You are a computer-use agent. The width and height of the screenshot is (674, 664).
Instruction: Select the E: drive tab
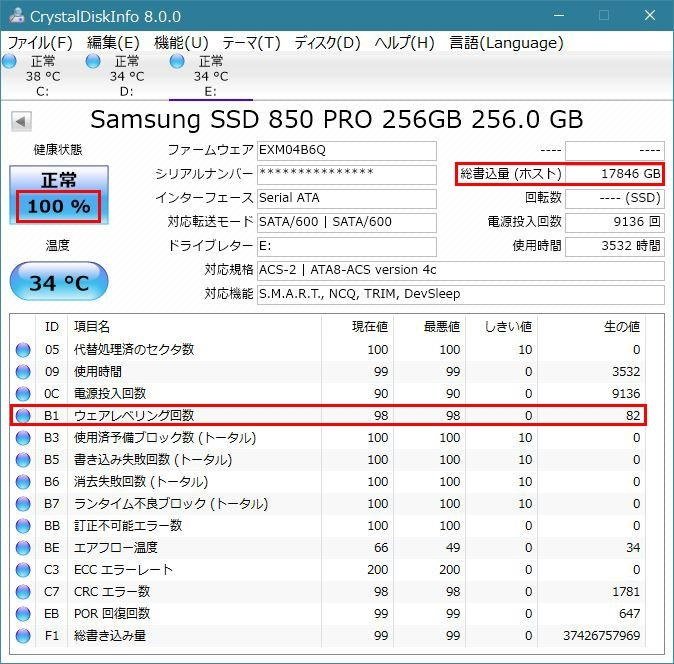point(211,76)
